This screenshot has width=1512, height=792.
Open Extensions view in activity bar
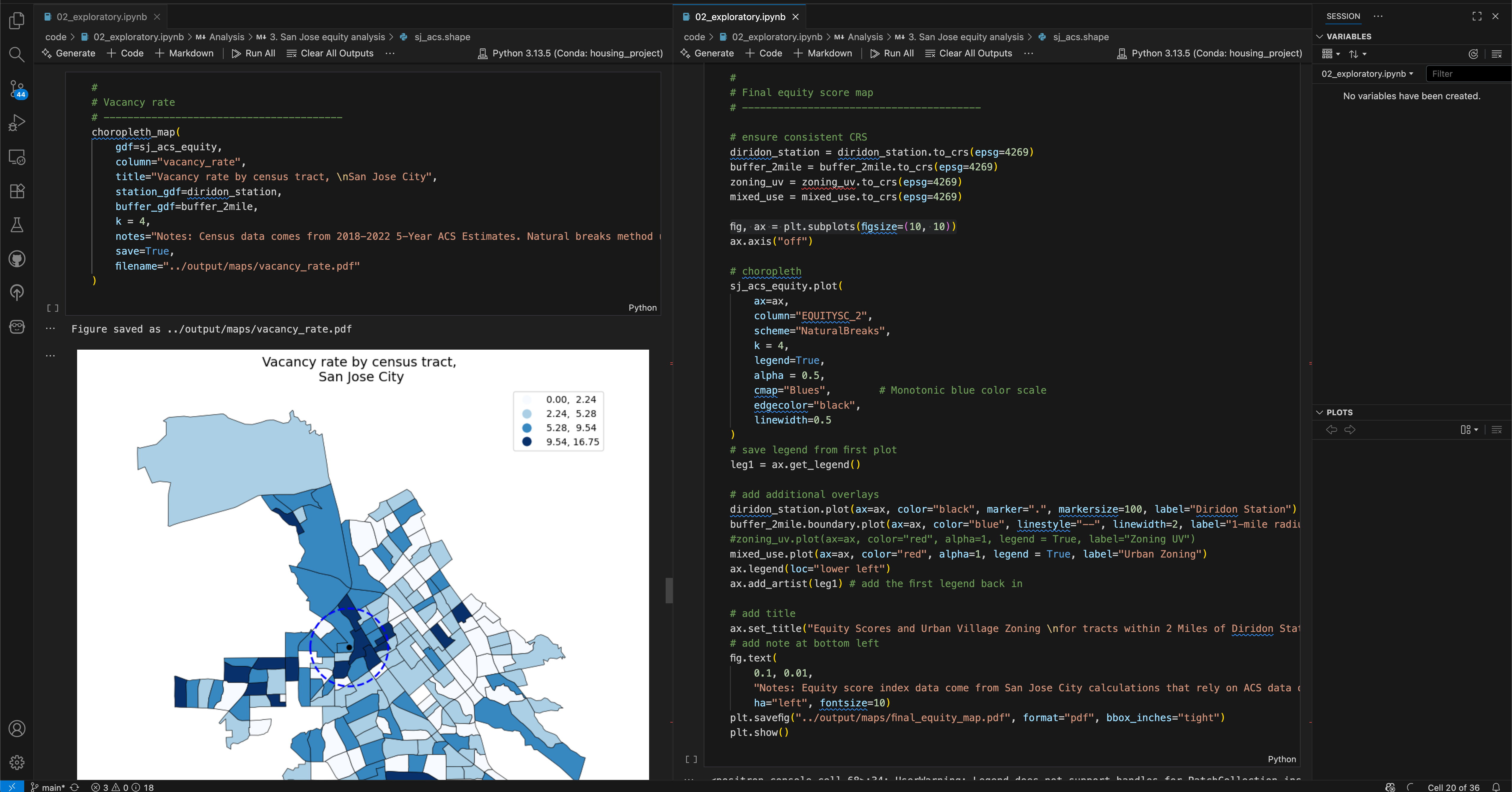click(17, 191)
